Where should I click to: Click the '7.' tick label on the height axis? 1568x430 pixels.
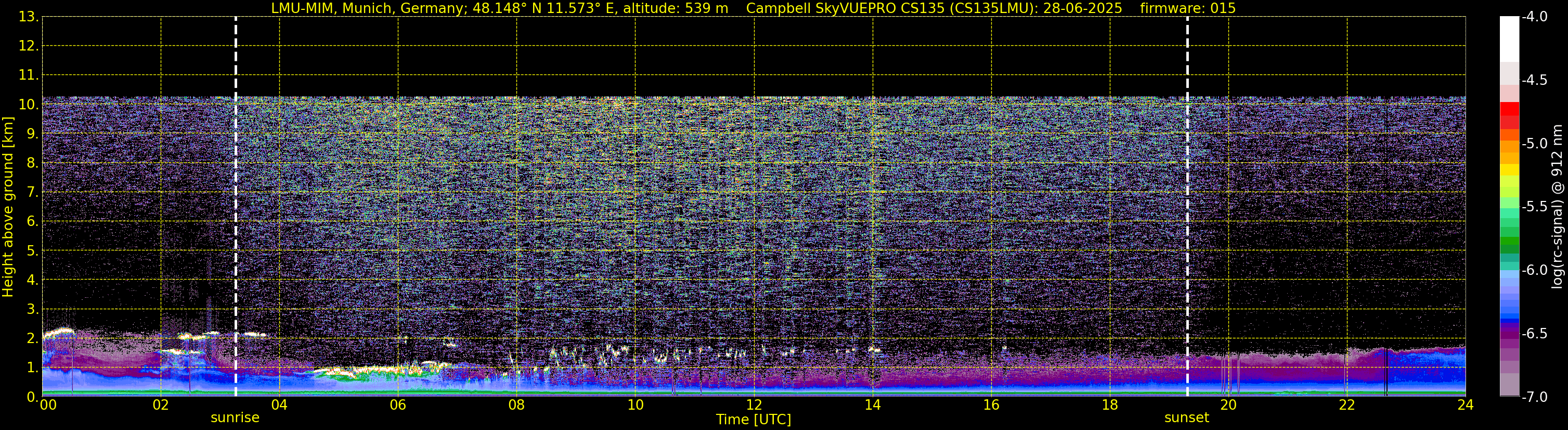(x=32, y=193)
